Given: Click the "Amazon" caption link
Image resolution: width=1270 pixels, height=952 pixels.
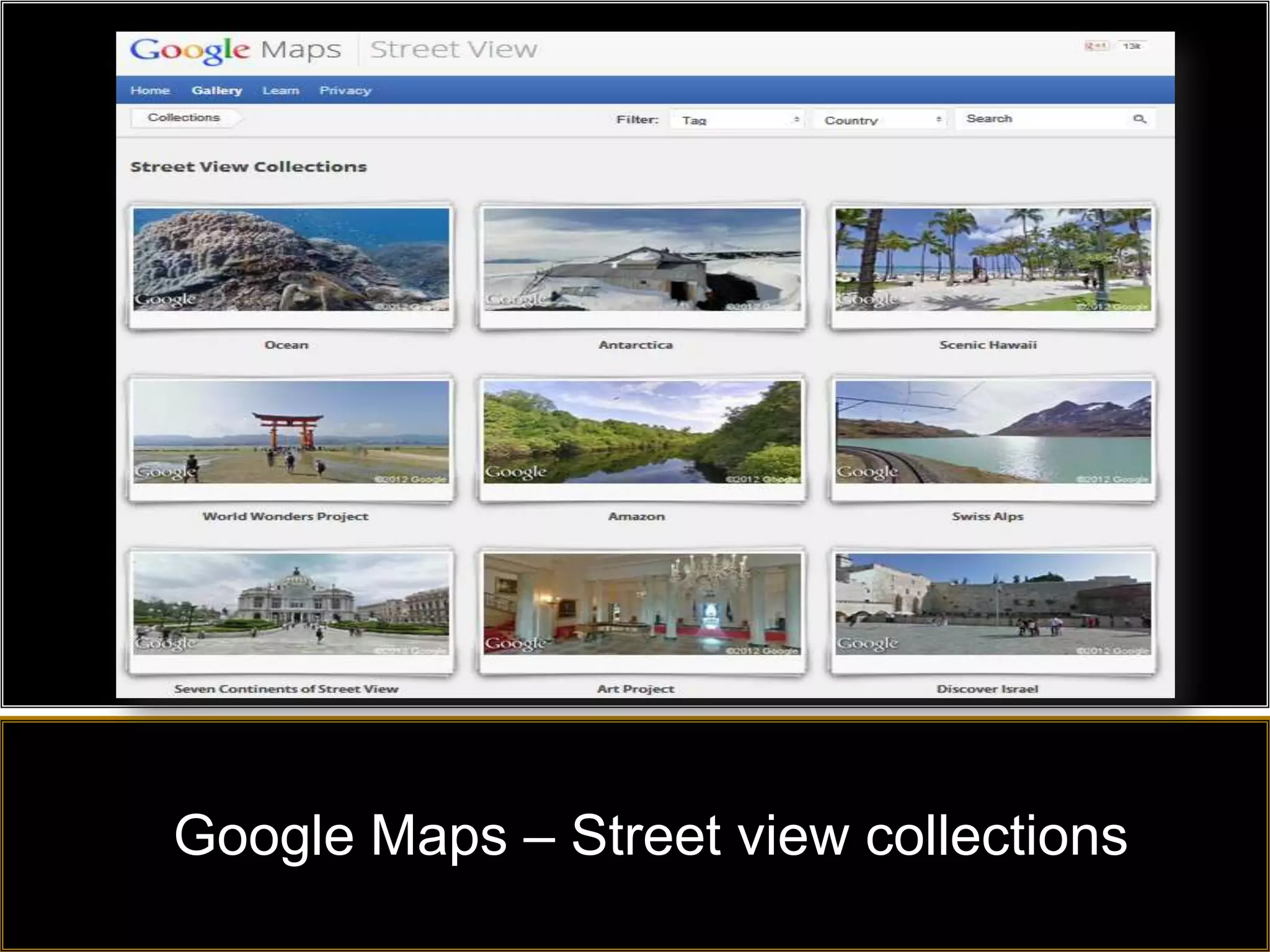Looking at the screenshot, I should pos(637,517).
